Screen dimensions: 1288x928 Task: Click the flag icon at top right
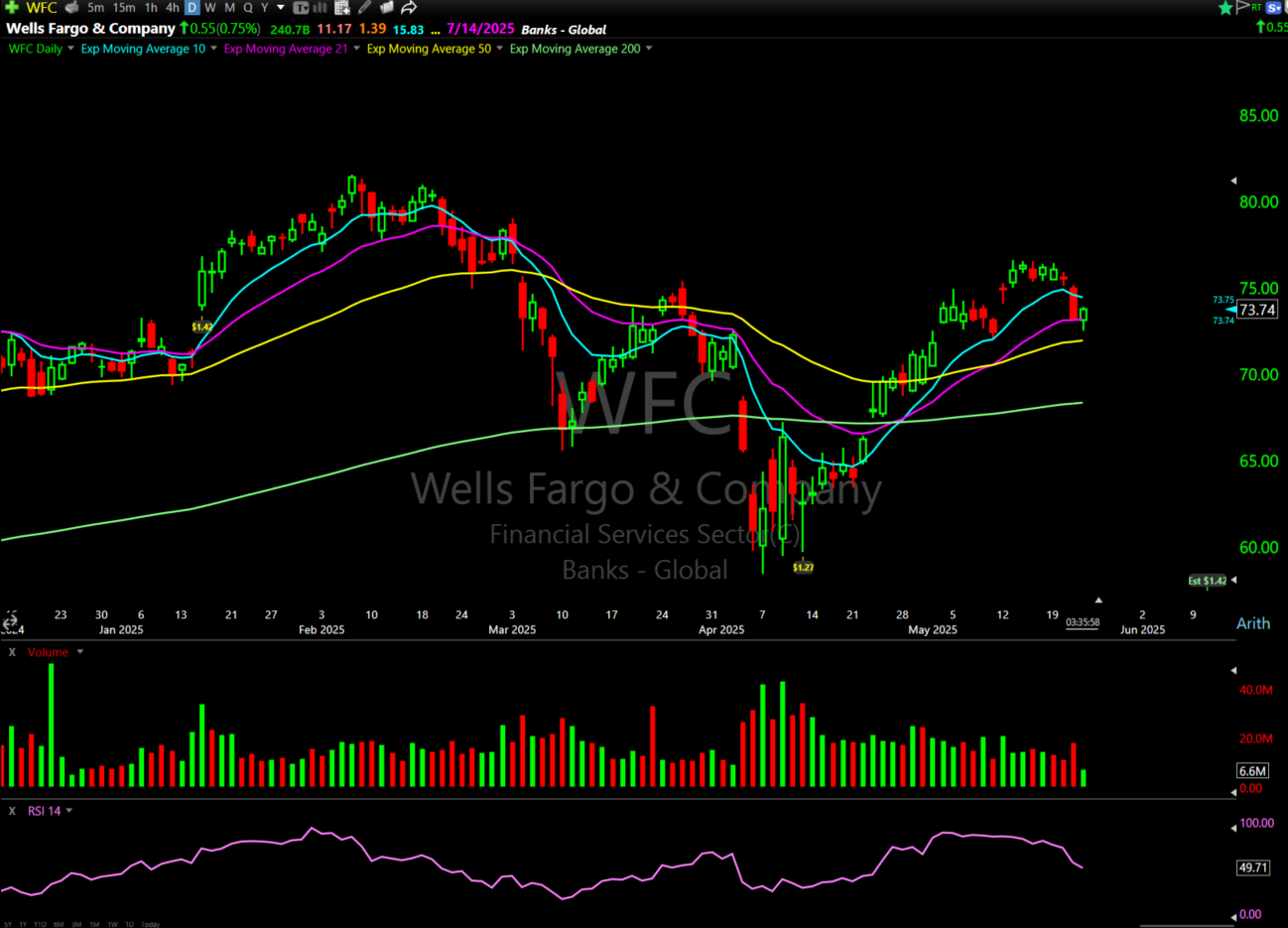point(1242,7)
